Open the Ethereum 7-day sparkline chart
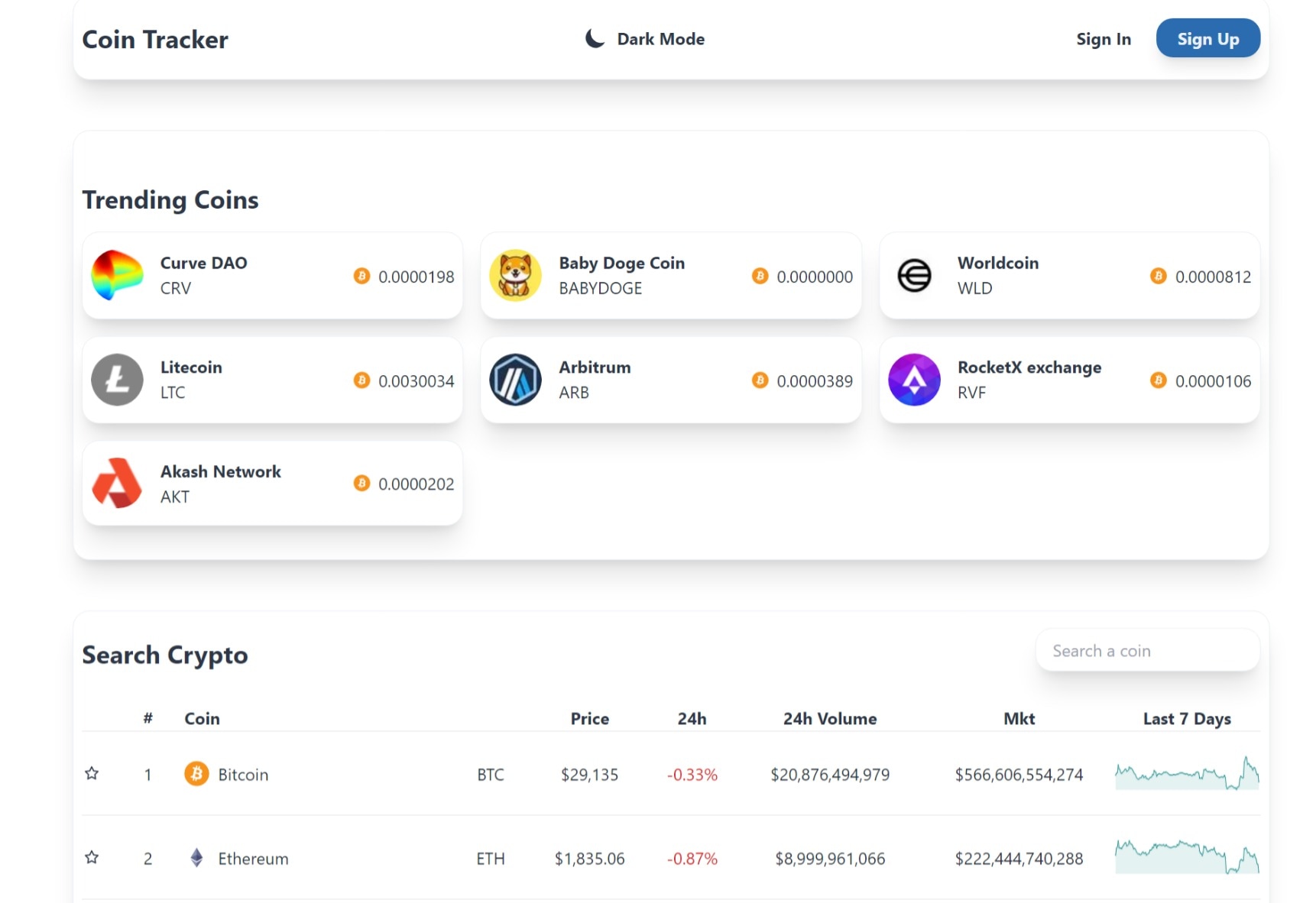 [1187, 857]
